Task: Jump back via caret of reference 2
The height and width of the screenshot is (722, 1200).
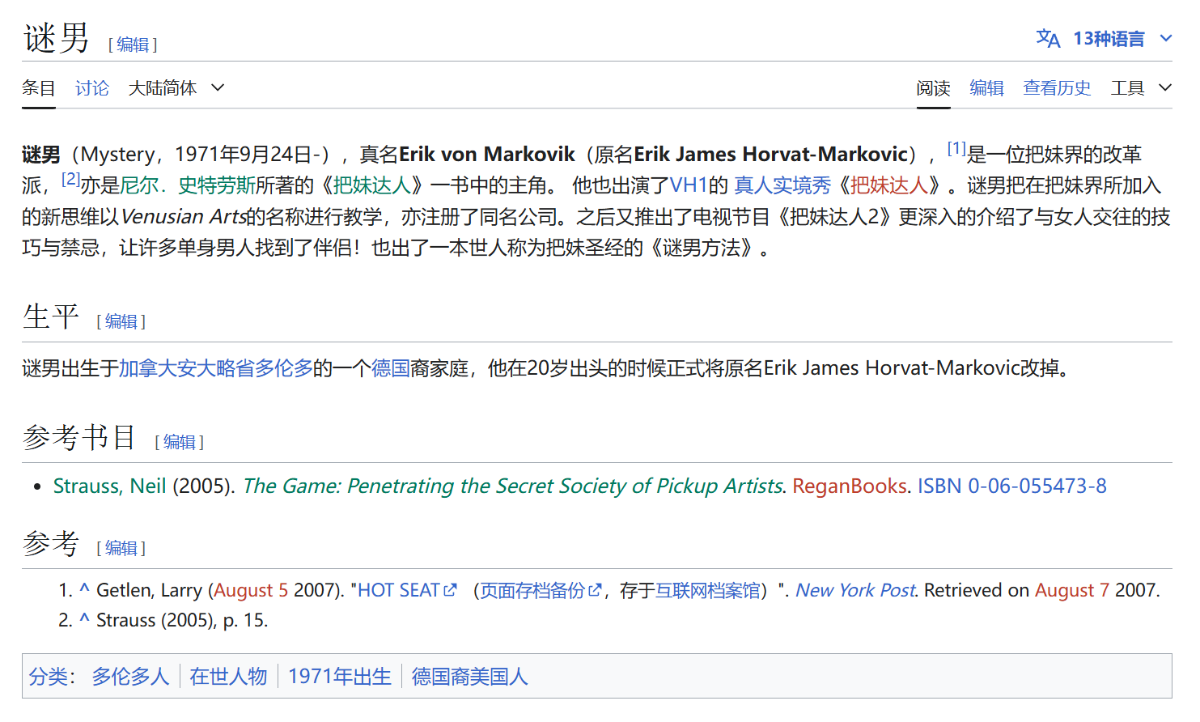Action: [x=85, y=620]
